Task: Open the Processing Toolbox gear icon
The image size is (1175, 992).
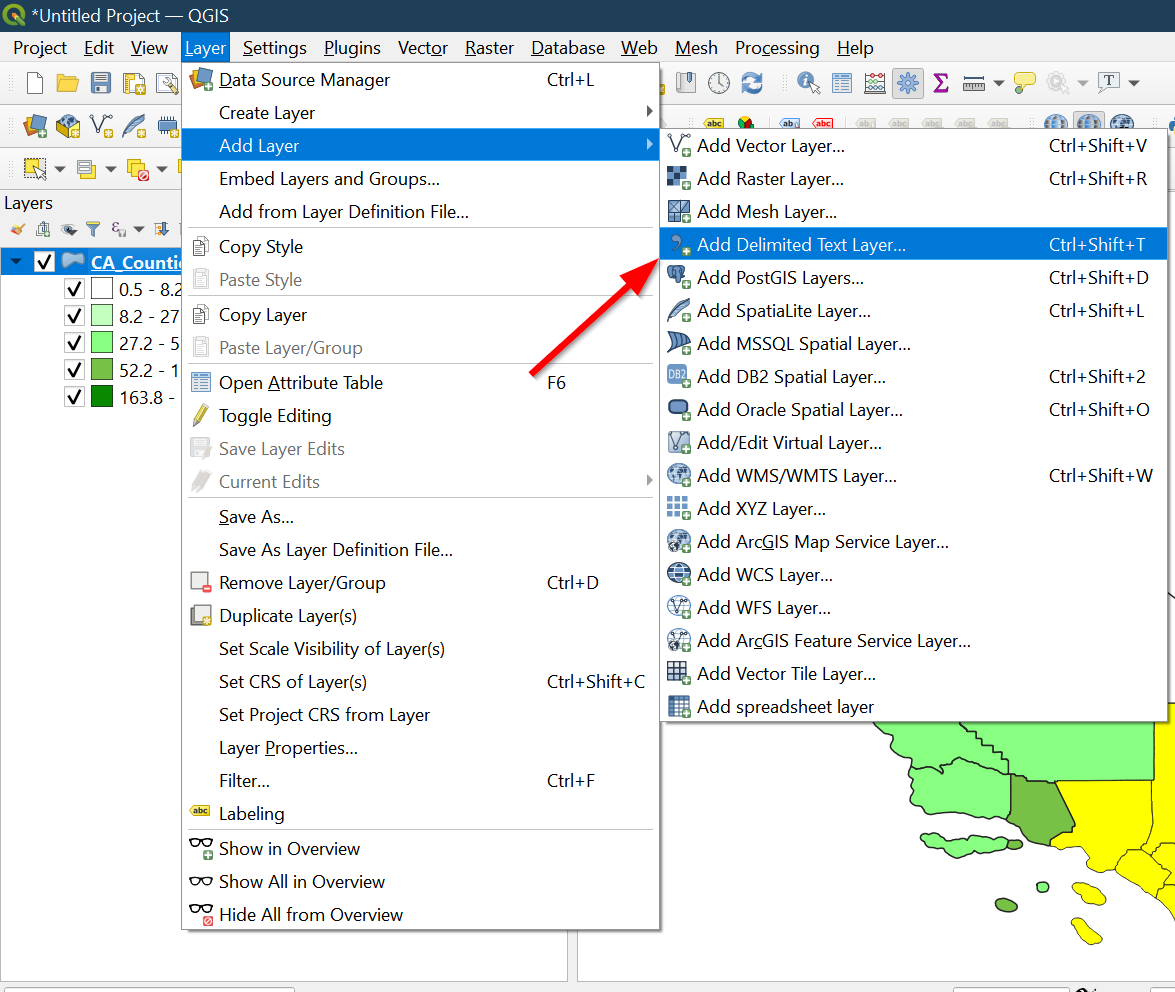Action: tap(908, 82)
